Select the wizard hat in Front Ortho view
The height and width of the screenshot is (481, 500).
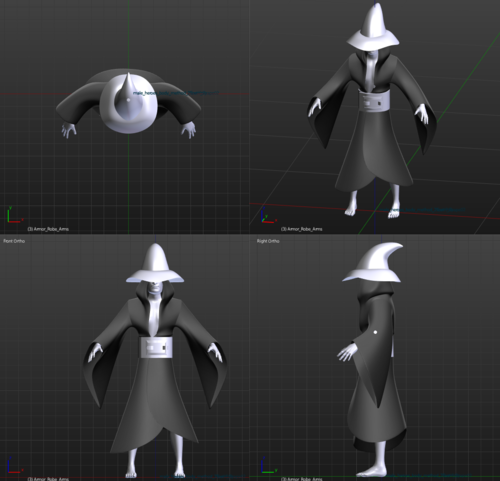[x=155, y=263]
